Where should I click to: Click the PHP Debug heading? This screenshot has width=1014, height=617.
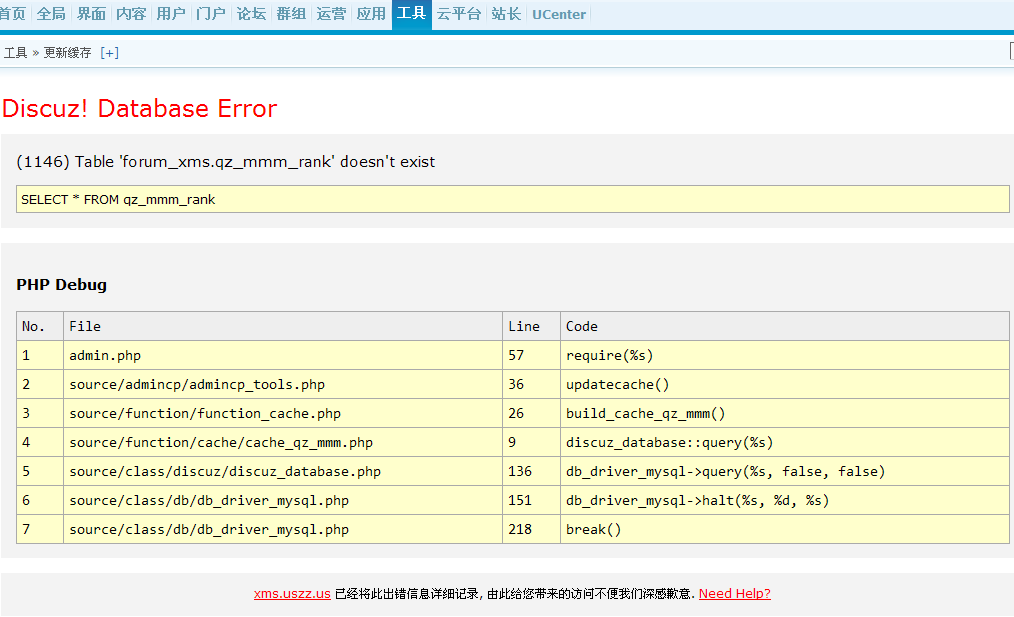pos(61,285)
